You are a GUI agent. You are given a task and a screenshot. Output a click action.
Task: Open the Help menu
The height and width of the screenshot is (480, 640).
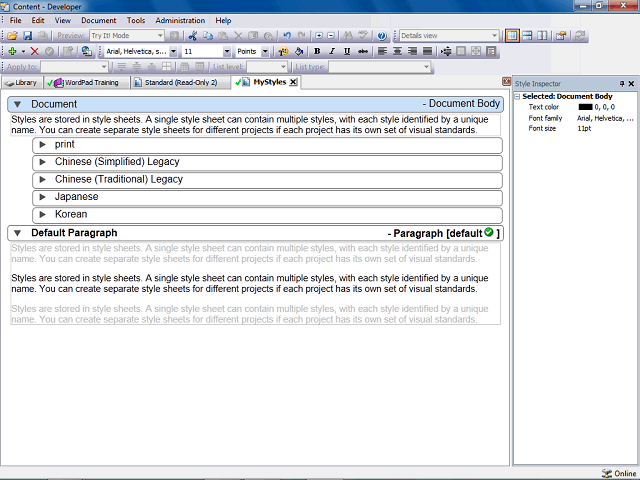223,20
